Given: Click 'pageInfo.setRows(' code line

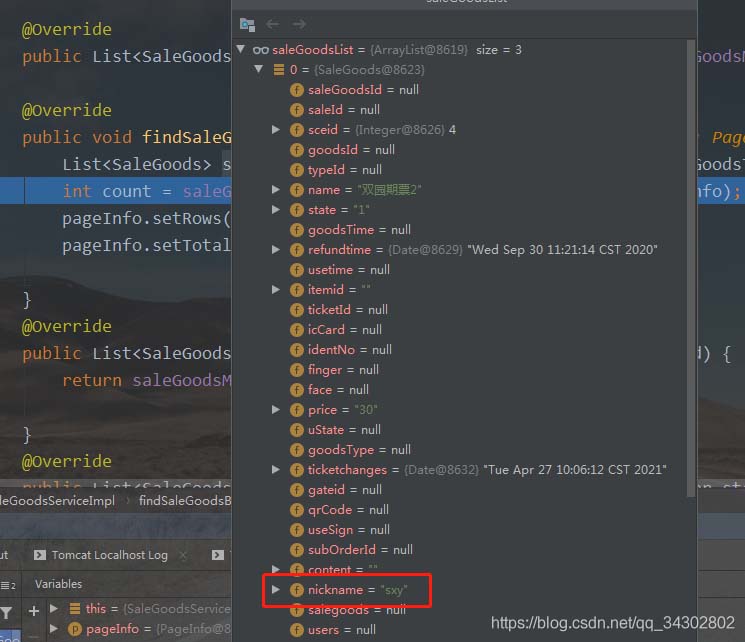Looking at the screenshot, I should tap(147, 218).
